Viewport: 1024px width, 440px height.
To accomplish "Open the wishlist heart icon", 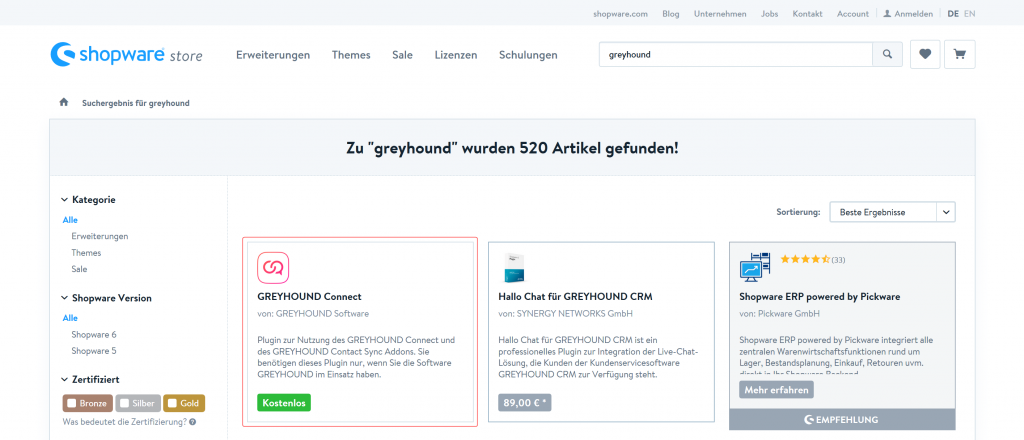I will [x=925, y=55].
